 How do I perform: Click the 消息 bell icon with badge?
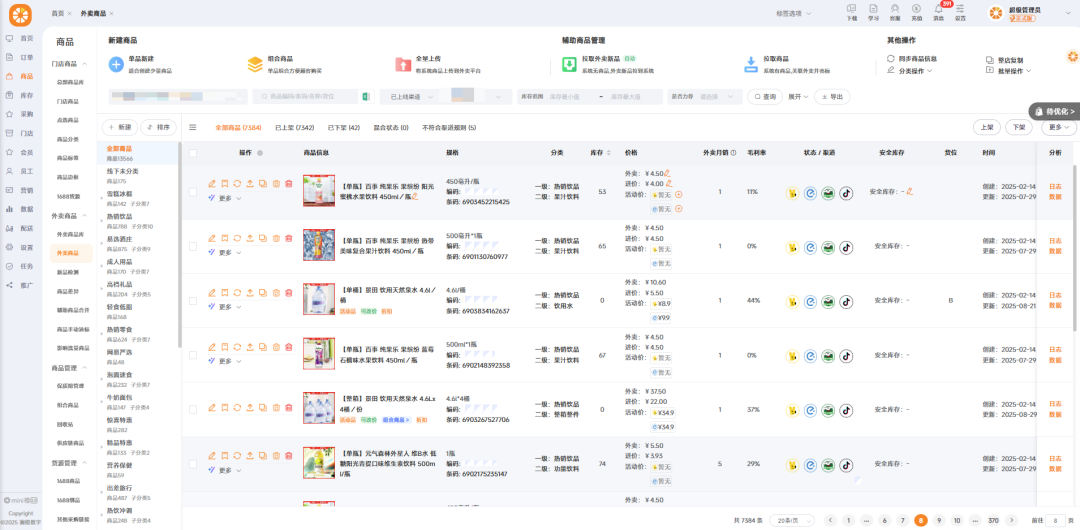[x=938, y=9]
